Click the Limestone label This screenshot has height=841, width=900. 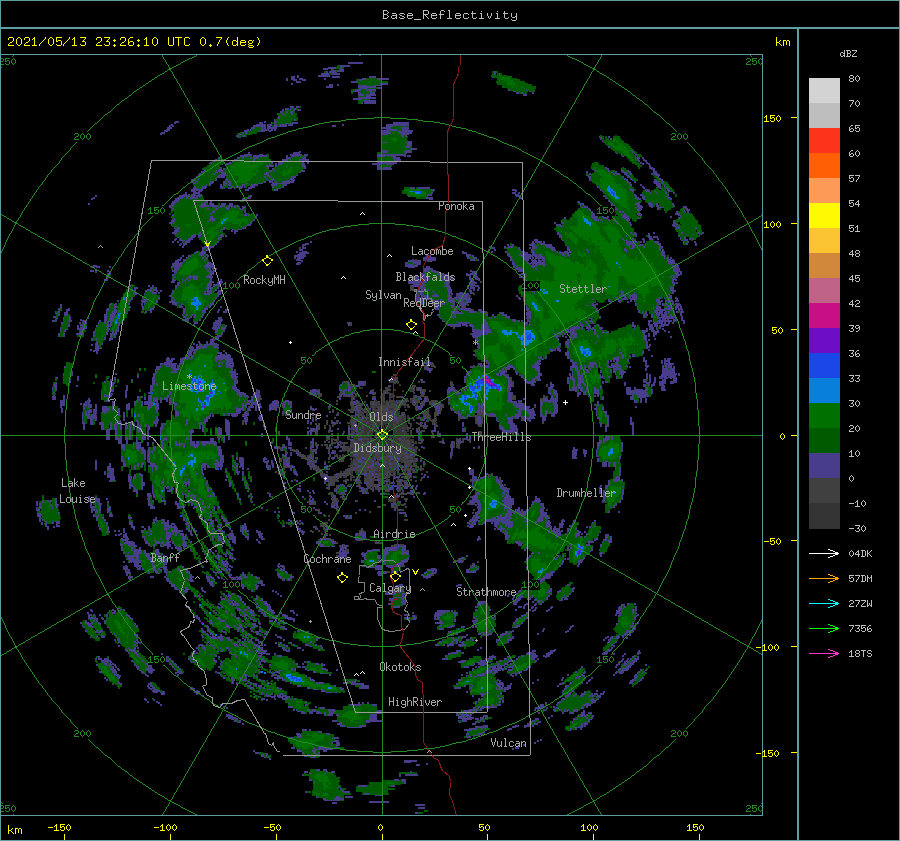click(x=189, y=386)
